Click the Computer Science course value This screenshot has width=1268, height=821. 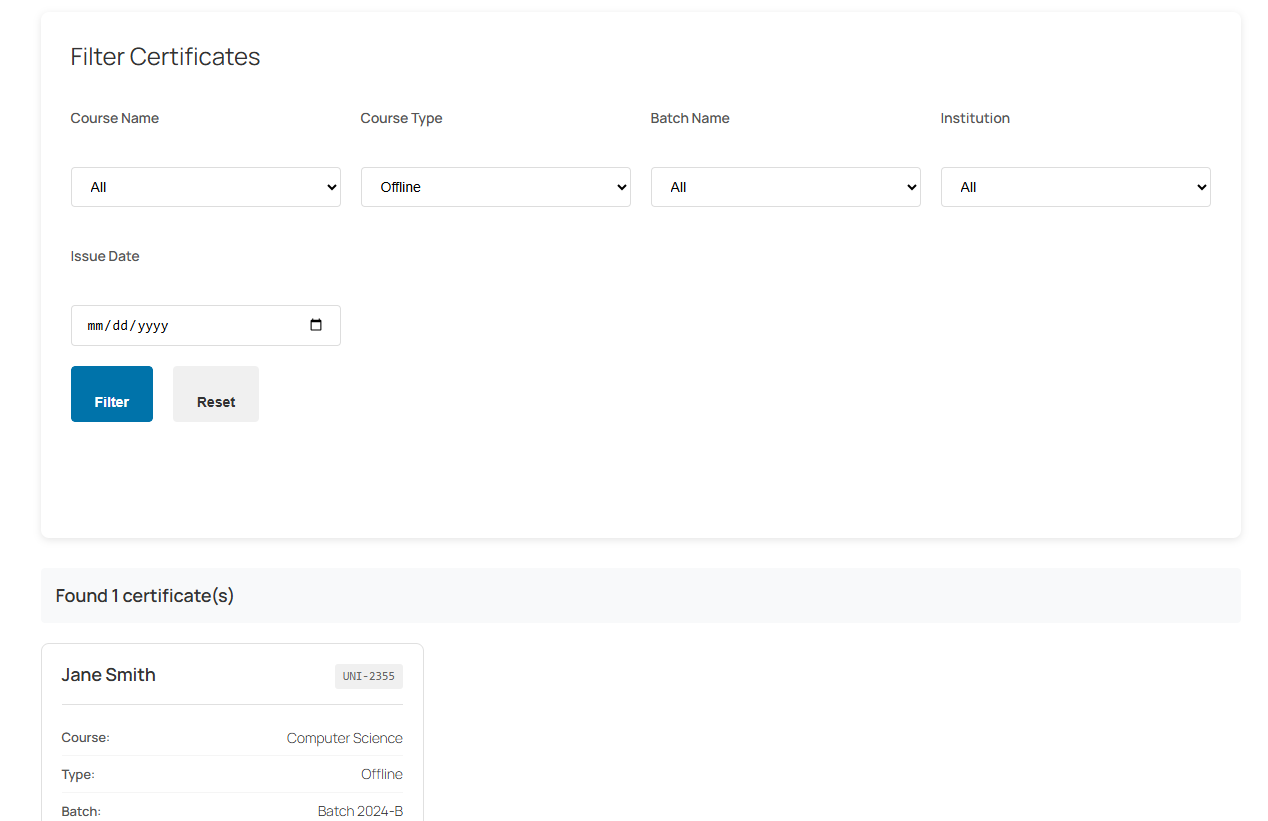pos(344,738)
